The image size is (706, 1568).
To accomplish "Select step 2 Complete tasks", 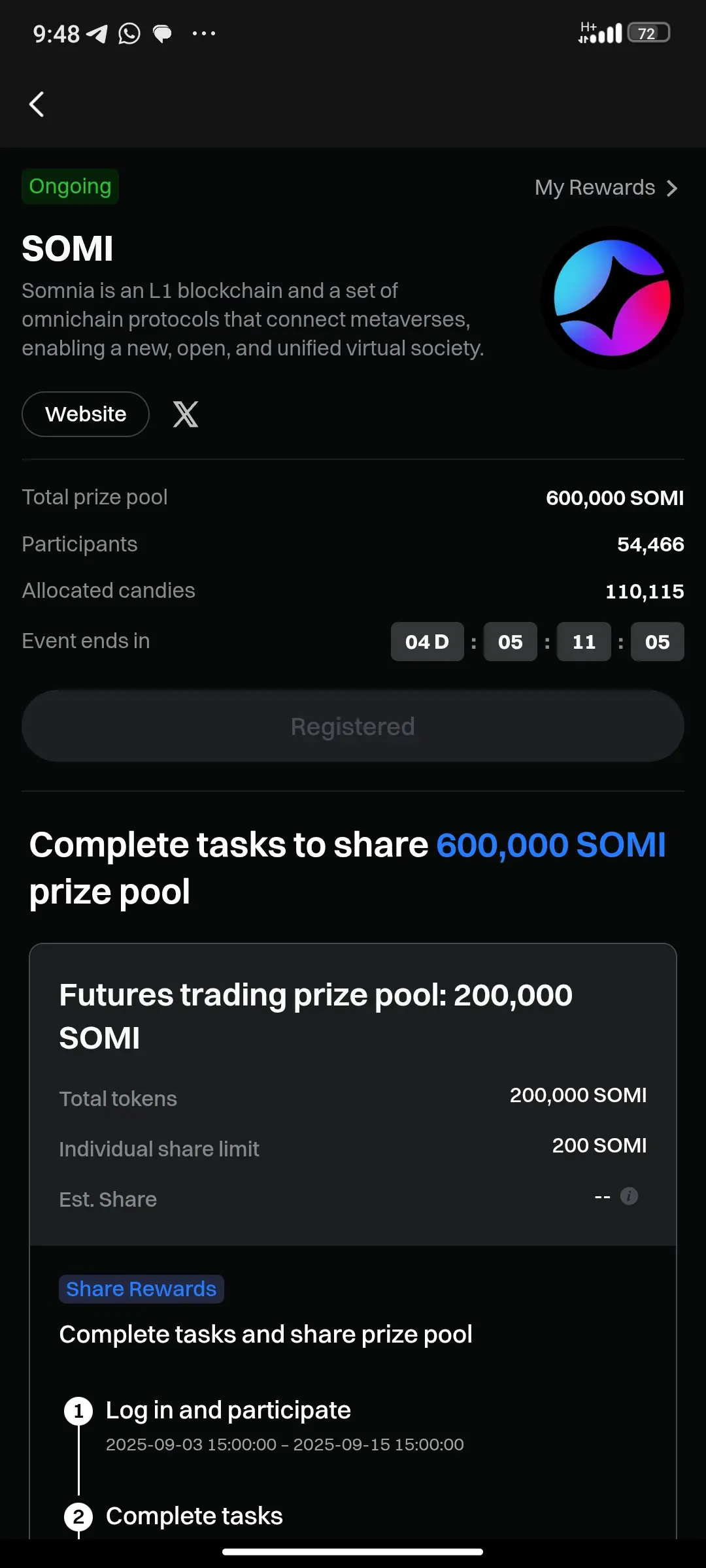I will (194, 1516).
